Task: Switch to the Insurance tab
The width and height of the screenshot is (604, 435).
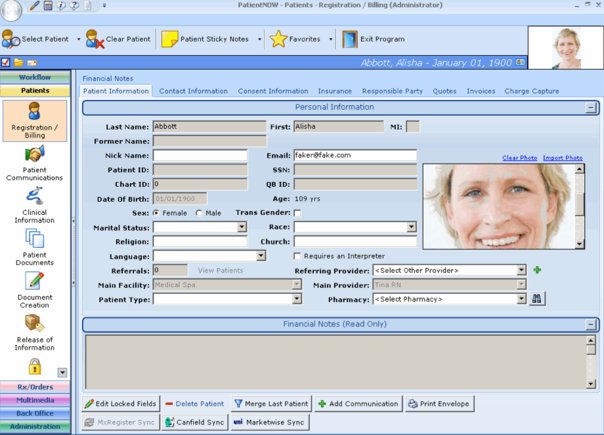Action: coord(335,91)
